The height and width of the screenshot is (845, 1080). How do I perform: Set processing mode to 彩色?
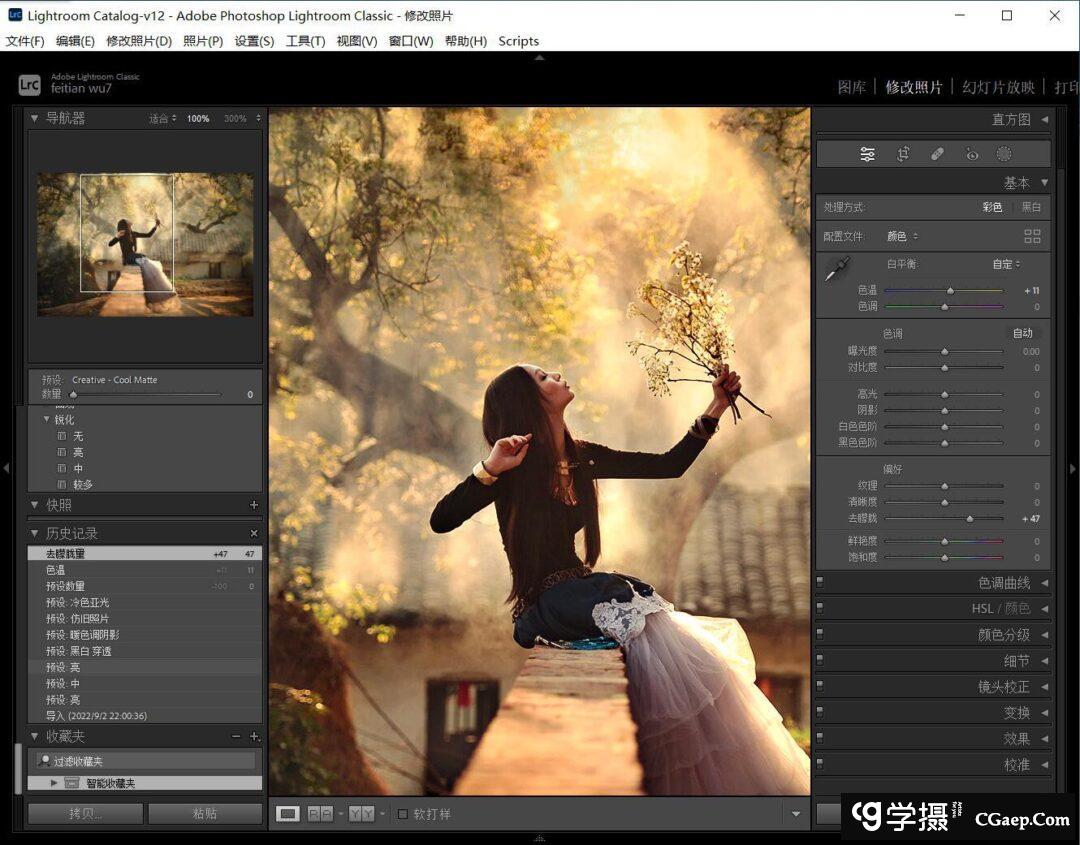992,207
